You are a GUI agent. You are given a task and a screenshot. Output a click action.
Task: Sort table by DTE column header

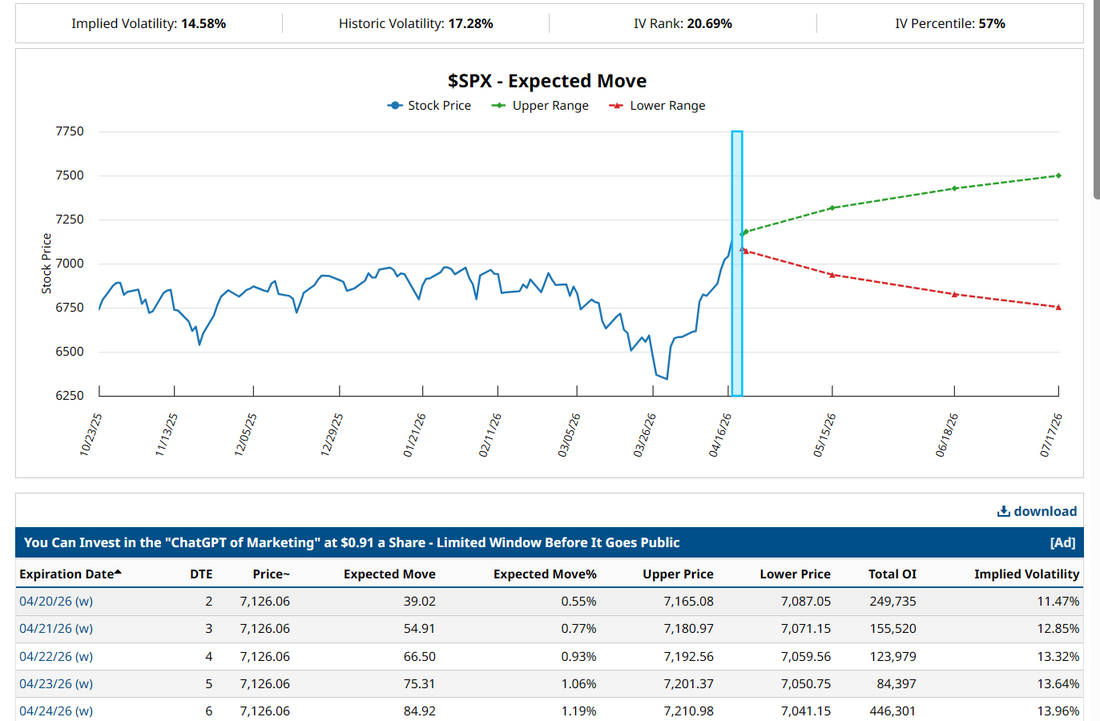click(x=200, y=574)
